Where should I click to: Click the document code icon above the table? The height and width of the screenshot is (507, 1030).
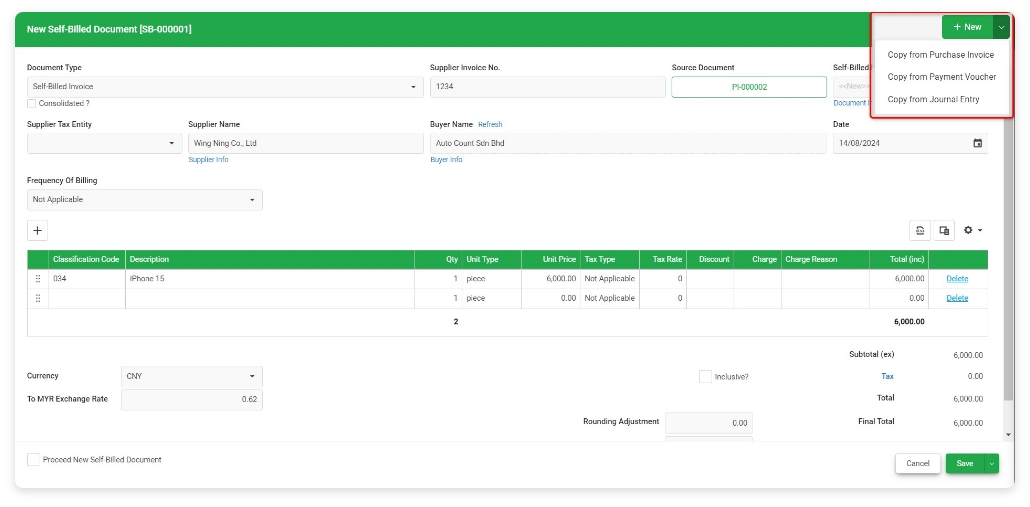click(x=920, y=231)
